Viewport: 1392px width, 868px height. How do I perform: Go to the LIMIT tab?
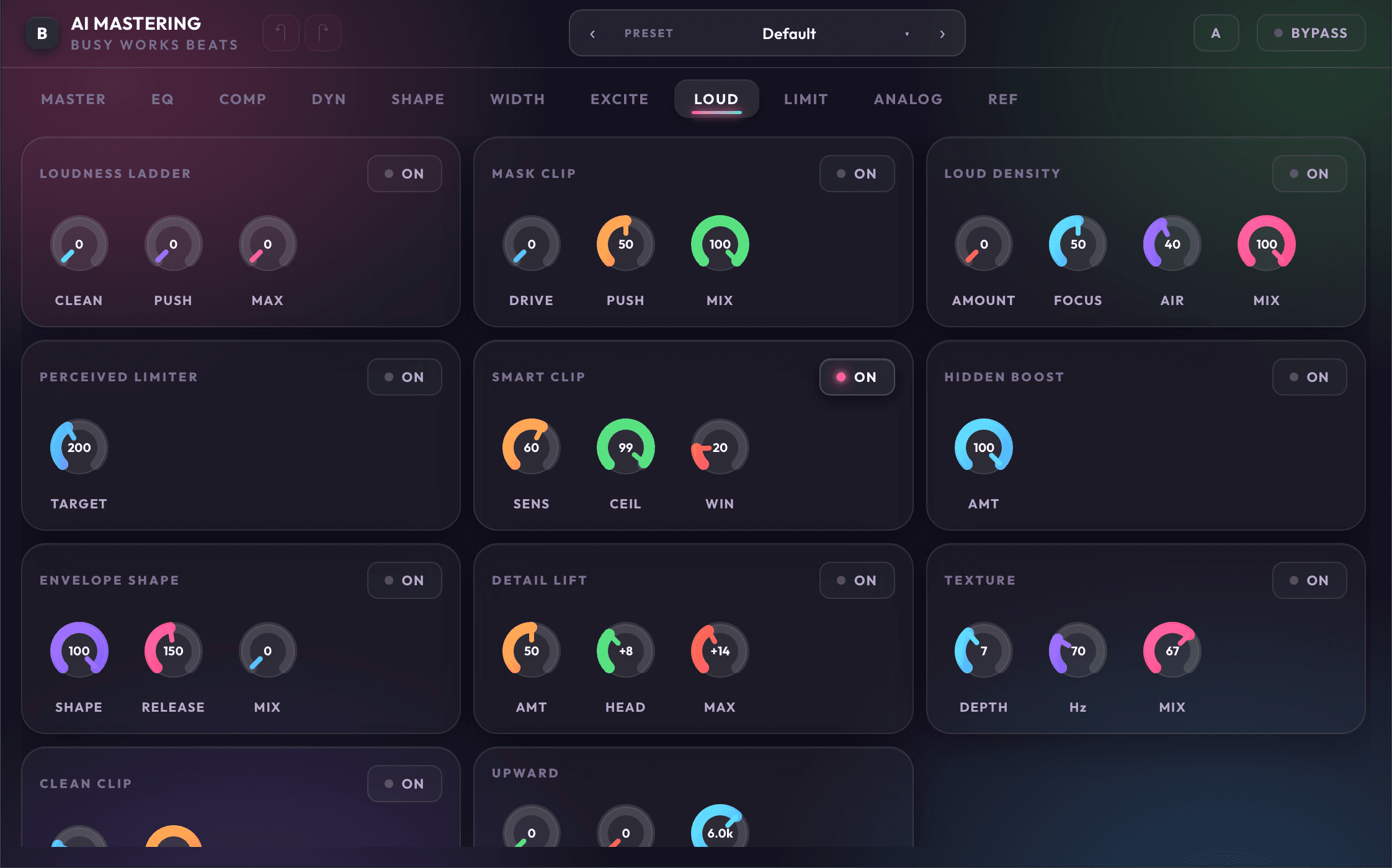tap(806, 99)
